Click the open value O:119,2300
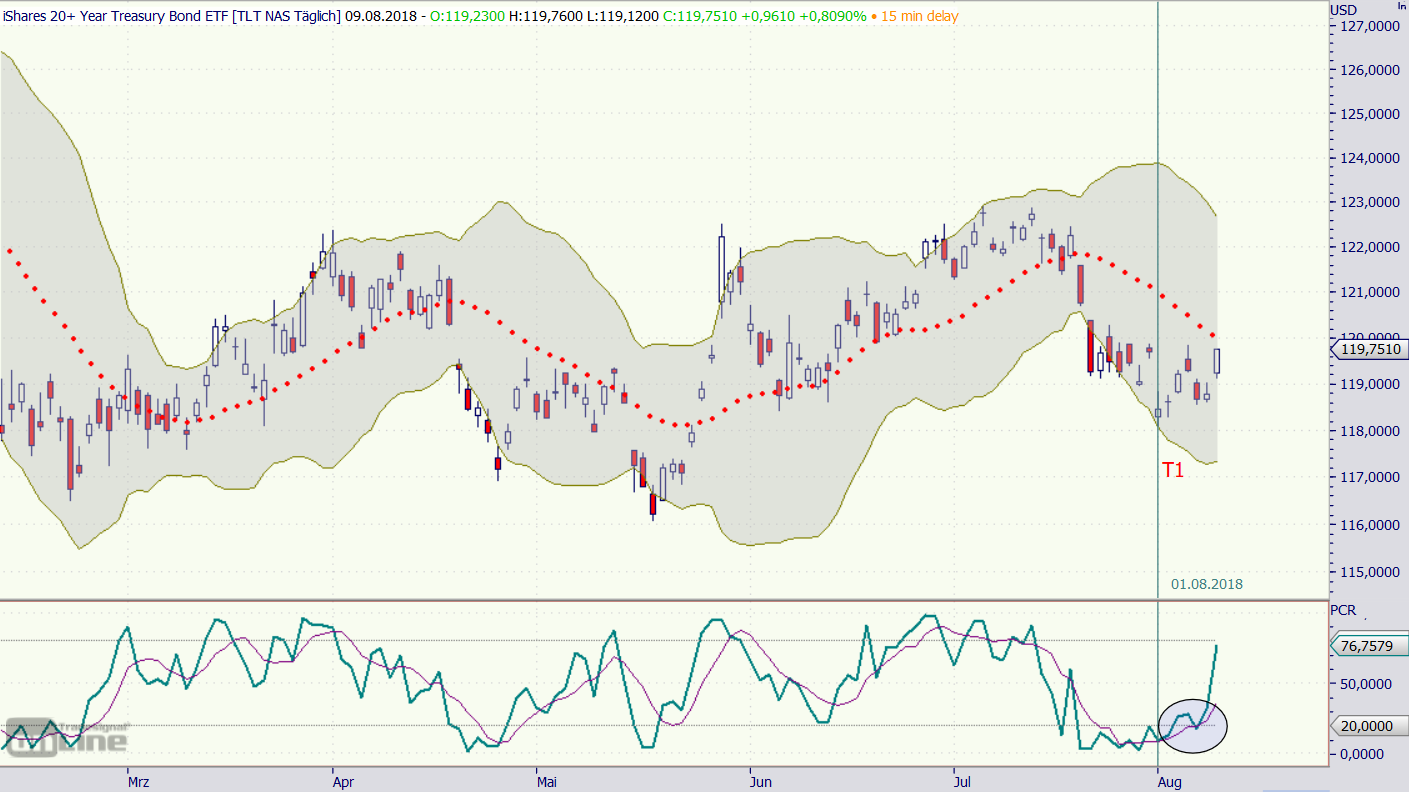Screen dimensions: 1409x792 pos(468,16)
